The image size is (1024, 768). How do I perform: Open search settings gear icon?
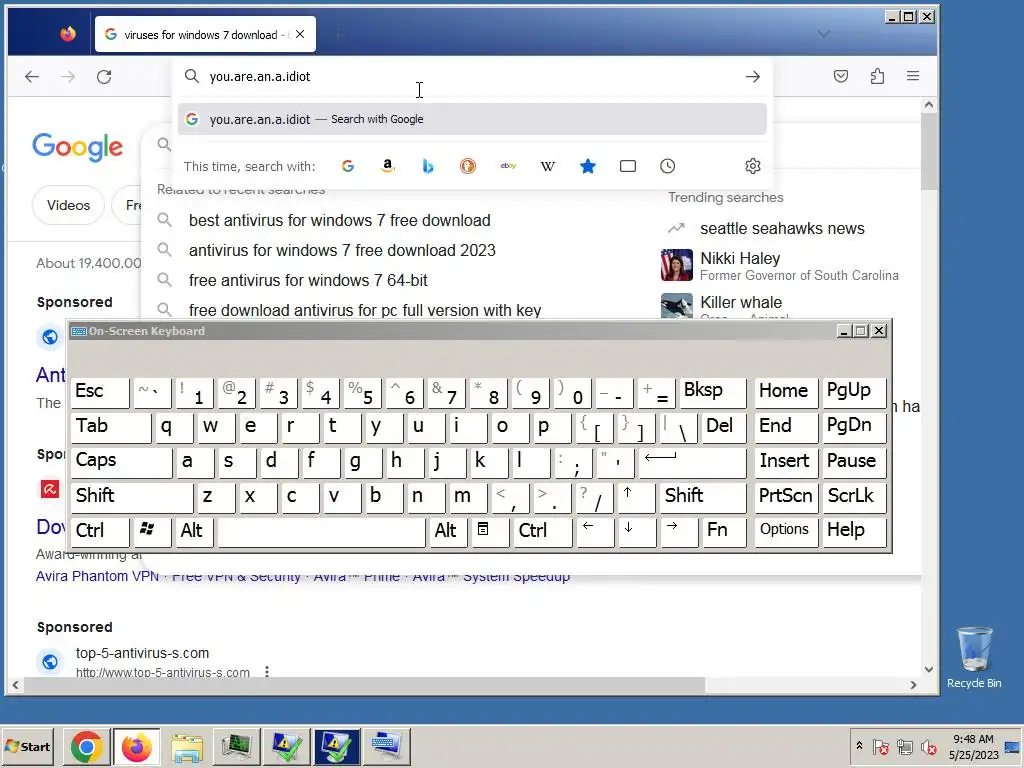point(752,166)
